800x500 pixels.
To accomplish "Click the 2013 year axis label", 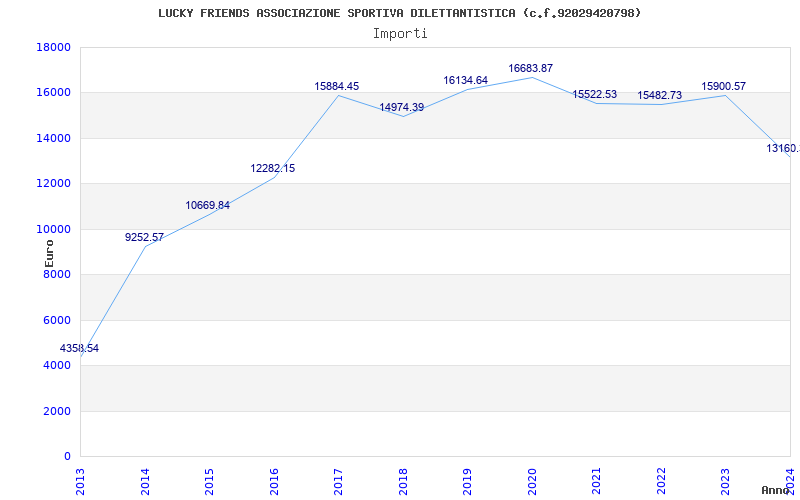I will pyautogui.click(x=81, y=478).
